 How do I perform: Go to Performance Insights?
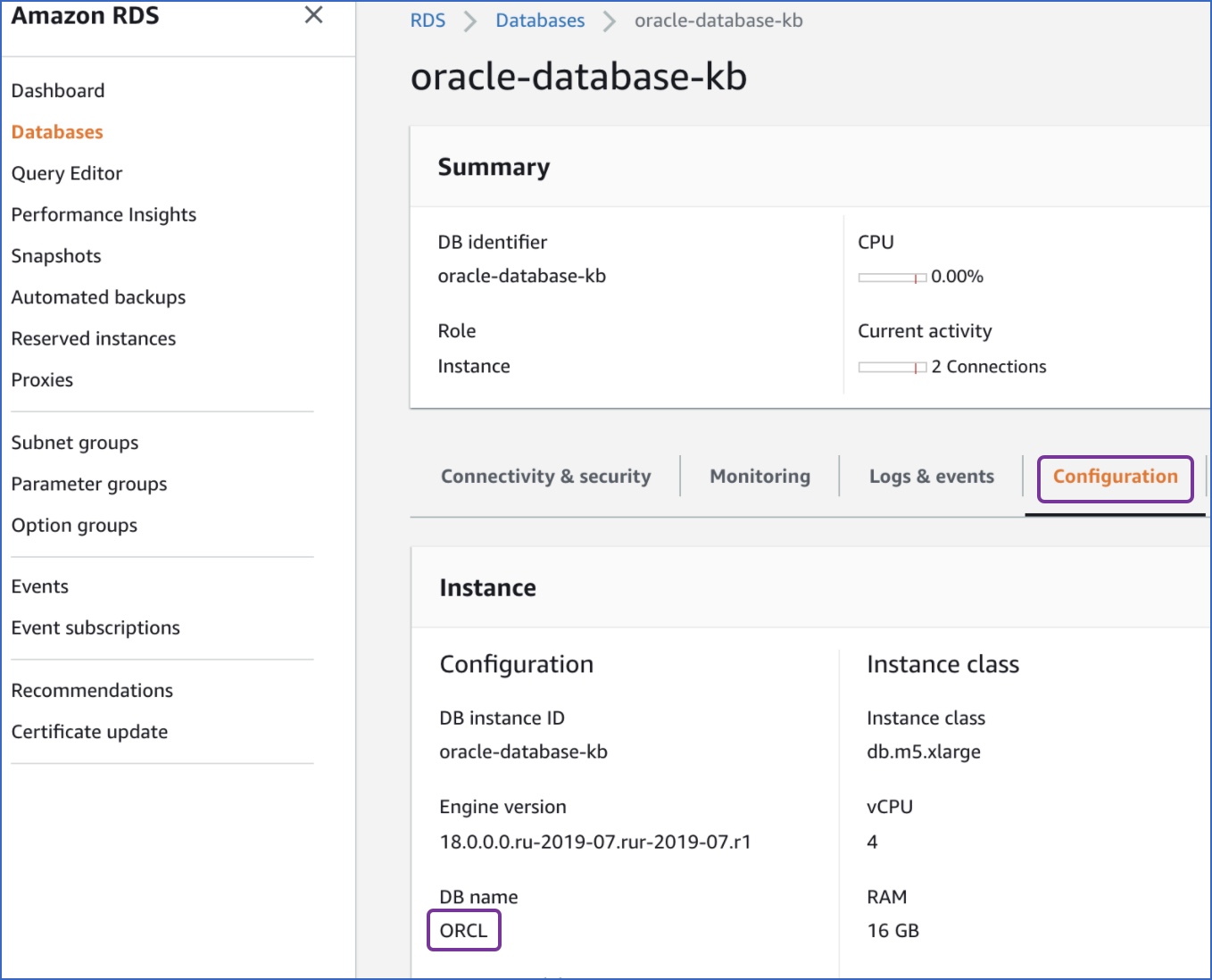click(x=104, y=214)
